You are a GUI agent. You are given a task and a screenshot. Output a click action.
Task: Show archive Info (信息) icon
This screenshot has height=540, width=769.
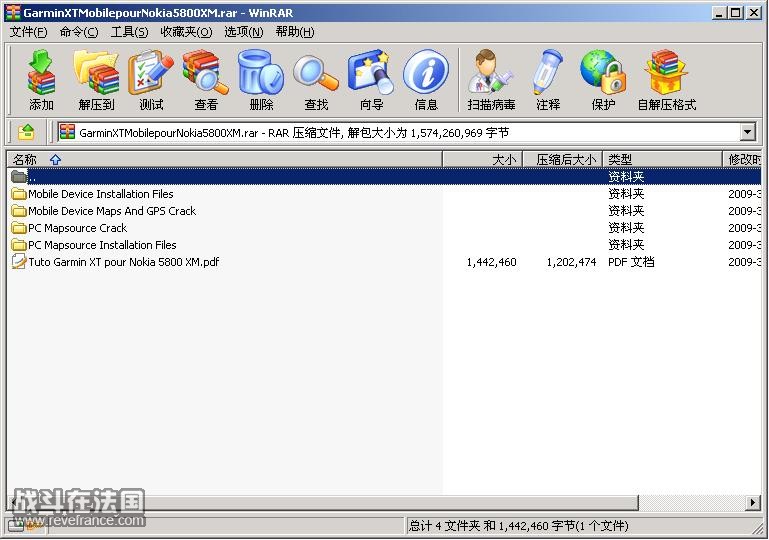point(426,80)
